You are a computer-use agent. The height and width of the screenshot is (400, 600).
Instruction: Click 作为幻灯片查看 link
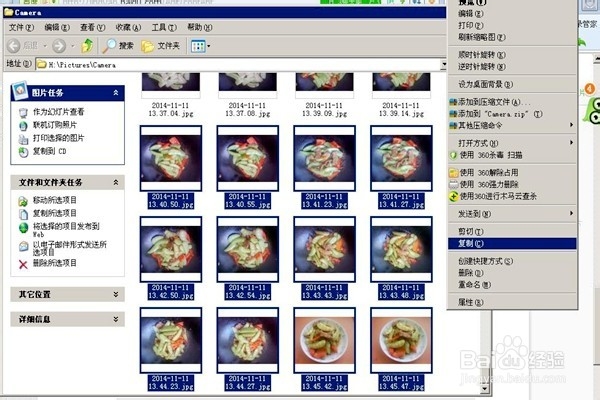58,112
